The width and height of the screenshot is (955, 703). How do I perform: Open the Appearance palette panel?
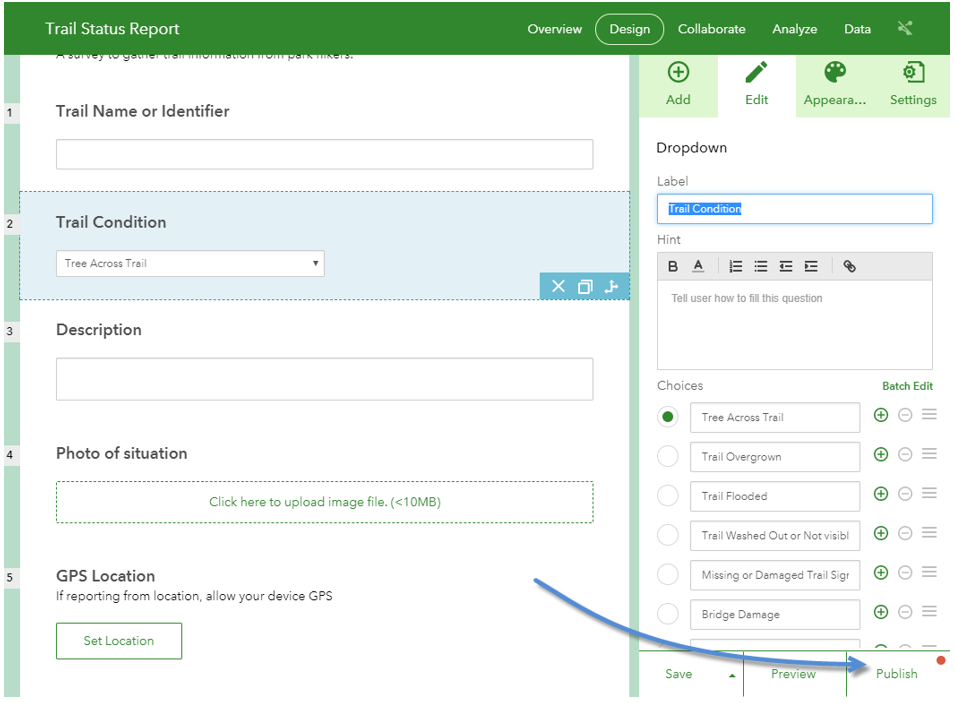834,85
